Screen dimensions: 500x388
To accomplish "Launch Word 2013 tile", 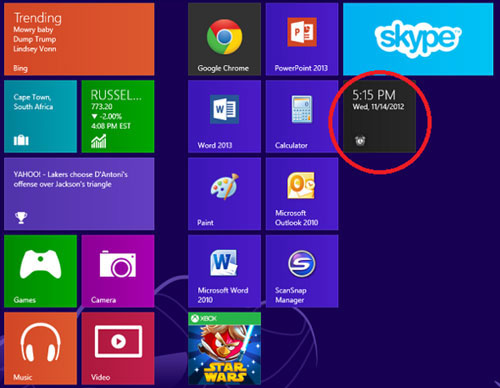I will [x=224, y=116].
